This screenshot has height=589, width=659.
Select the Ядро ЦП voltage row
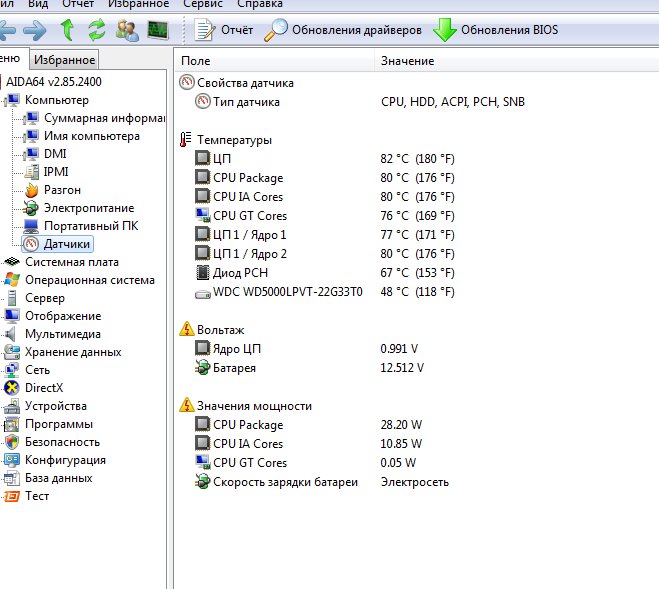click(307, 349)
